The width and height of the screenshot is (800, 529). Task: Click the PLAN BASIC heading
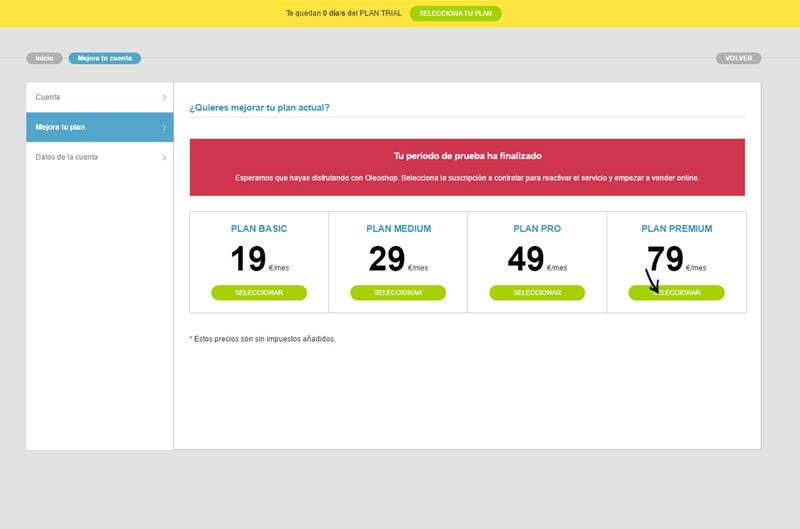coord(259,229)
